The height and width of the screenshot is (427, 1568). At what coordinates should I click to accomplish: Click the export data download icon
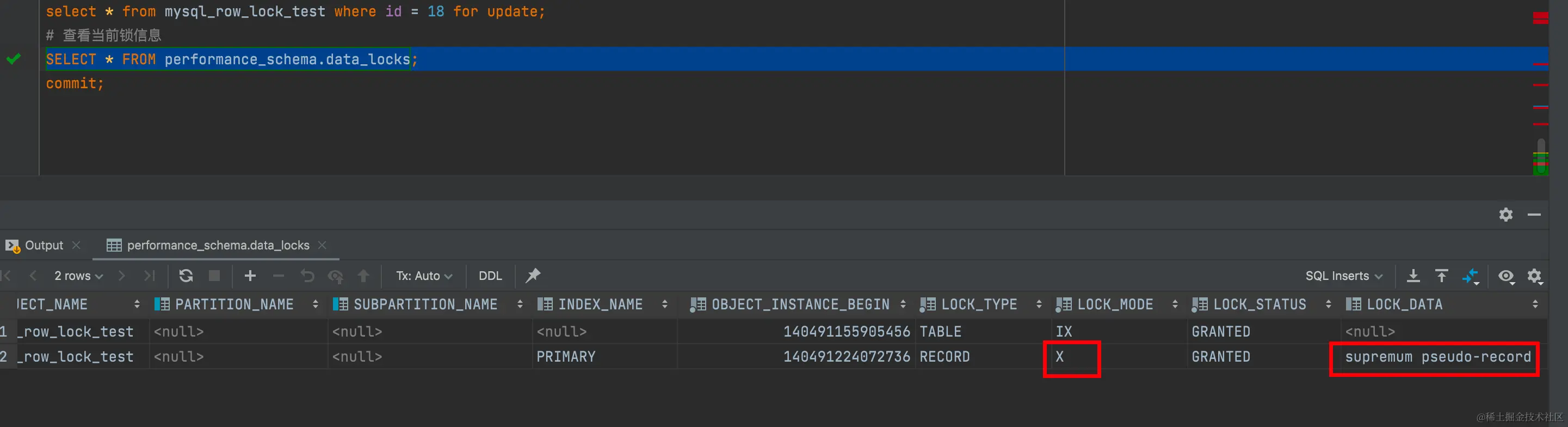point(1413,276)
